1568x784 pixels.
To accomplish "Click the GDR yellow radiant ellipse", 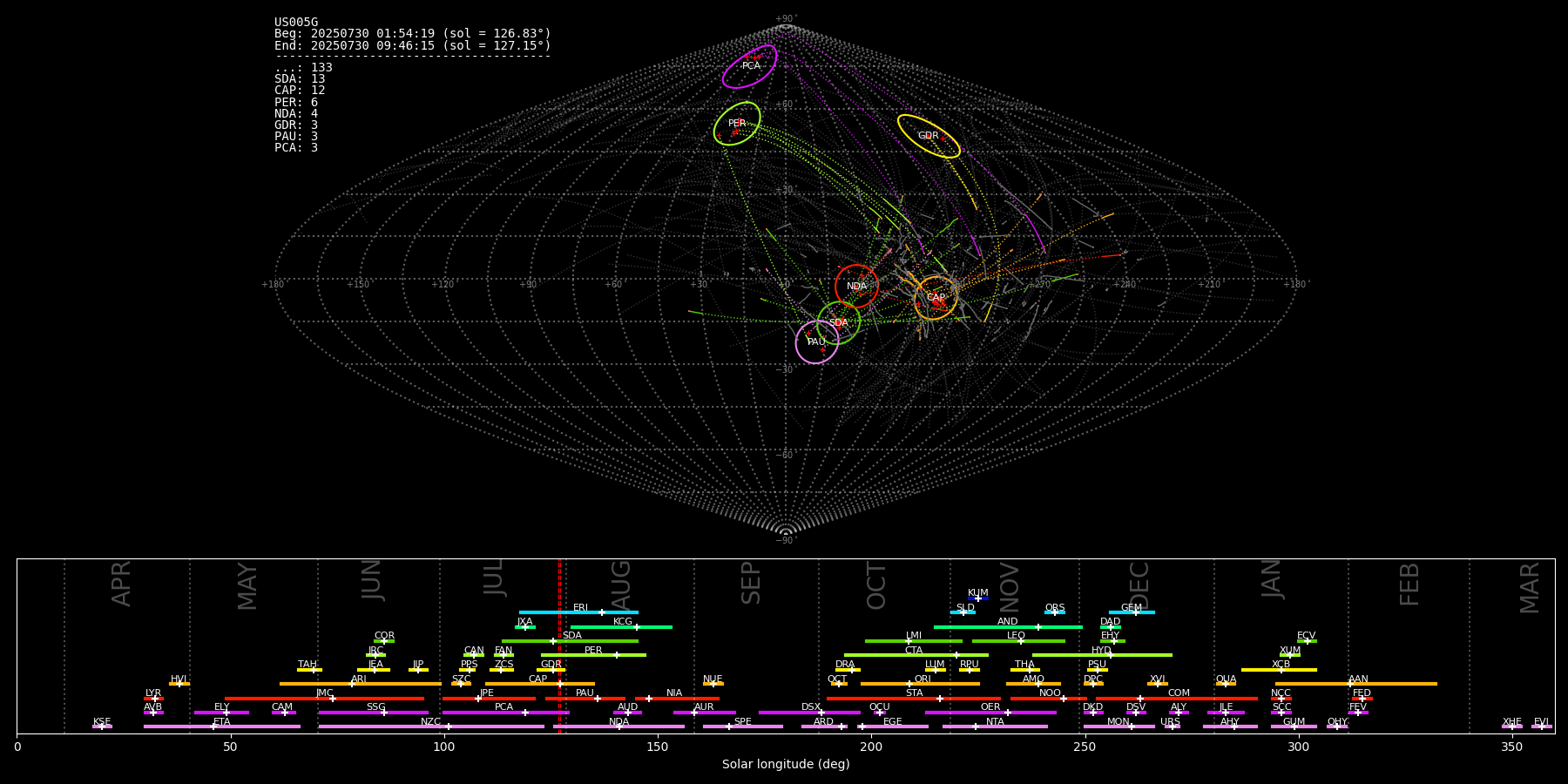I will pyautogui.click(x=929, y=136).
